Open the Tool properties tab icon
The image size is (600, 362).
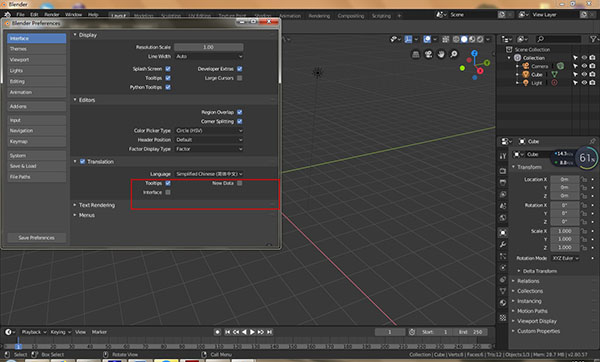click(x=503, y=156)
